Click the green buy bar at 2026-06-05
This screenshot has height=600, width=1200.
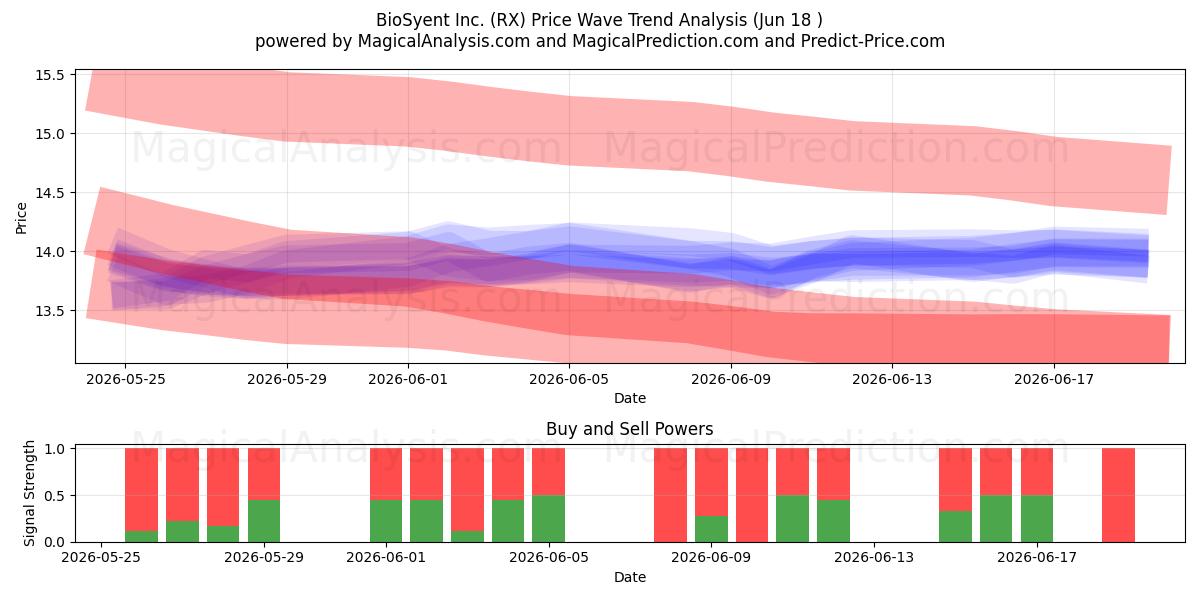tap(548, 518)
